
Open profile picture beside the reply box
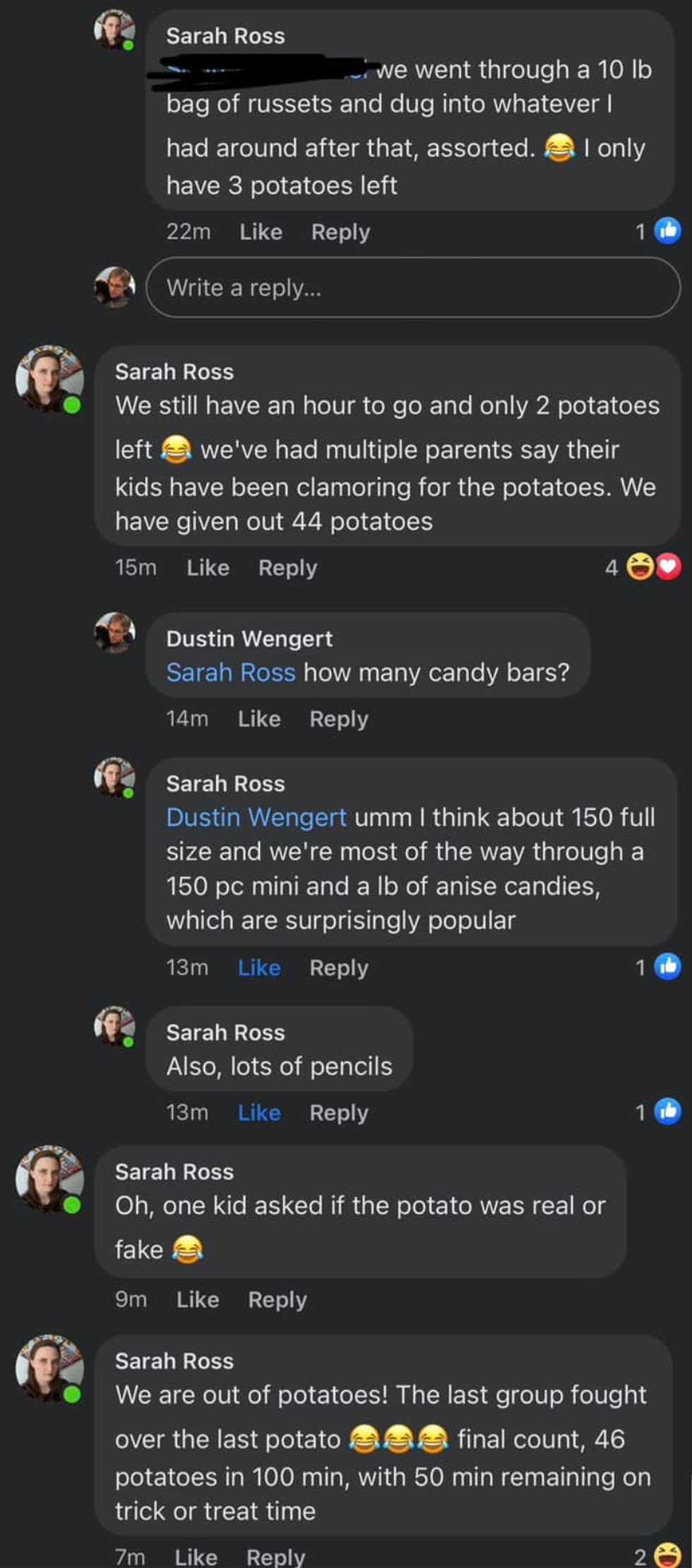pyautogui.click(x=115, y=287)
